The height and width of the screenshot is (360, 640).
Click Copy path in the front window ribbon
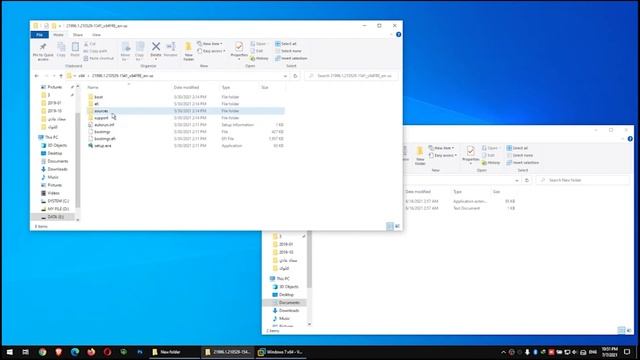[x=95, y=51]
